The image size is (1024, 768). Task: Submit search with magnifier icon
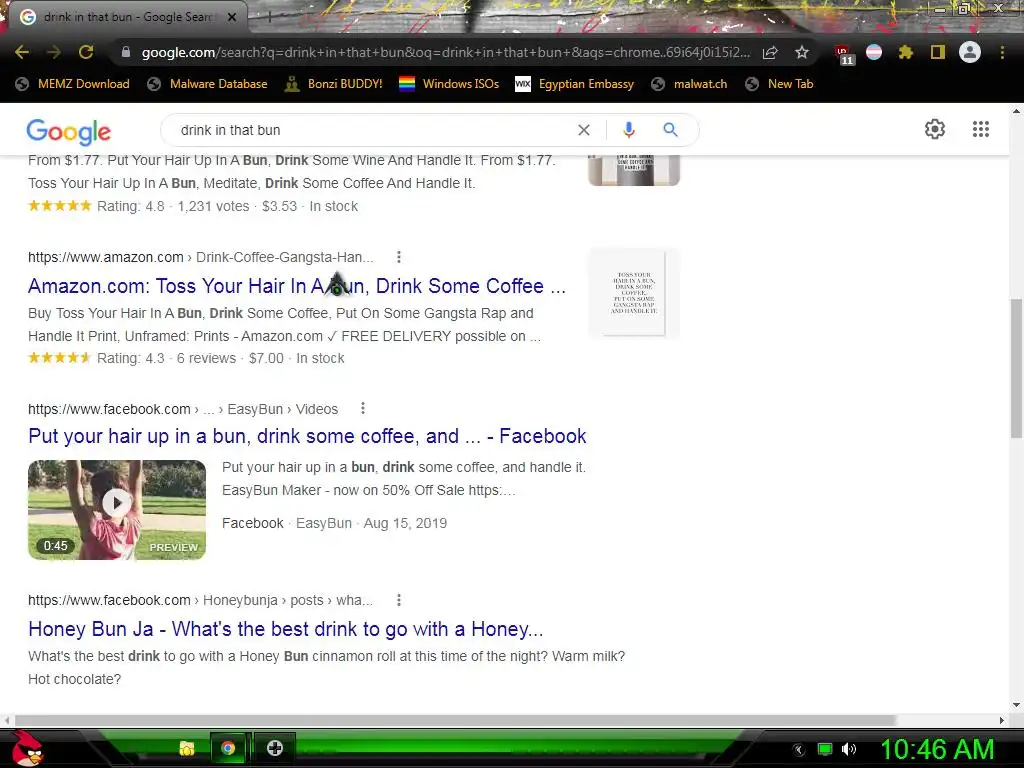[670, 130]
